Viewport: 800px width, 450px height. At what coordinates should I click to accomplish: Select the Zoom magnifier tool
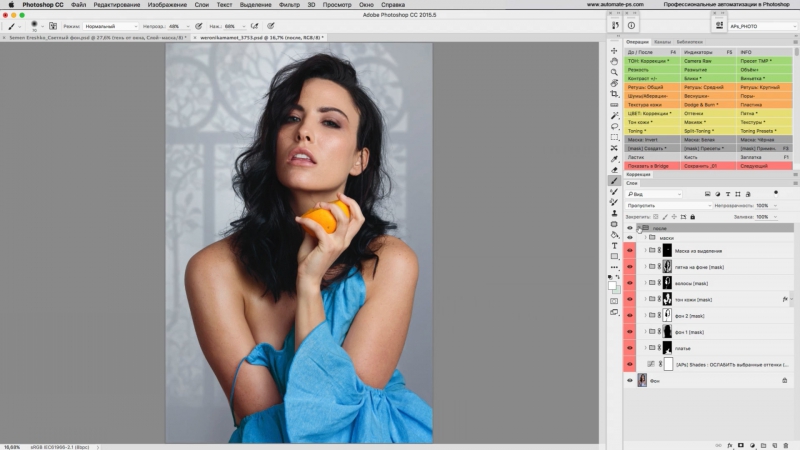pos(614,72)
